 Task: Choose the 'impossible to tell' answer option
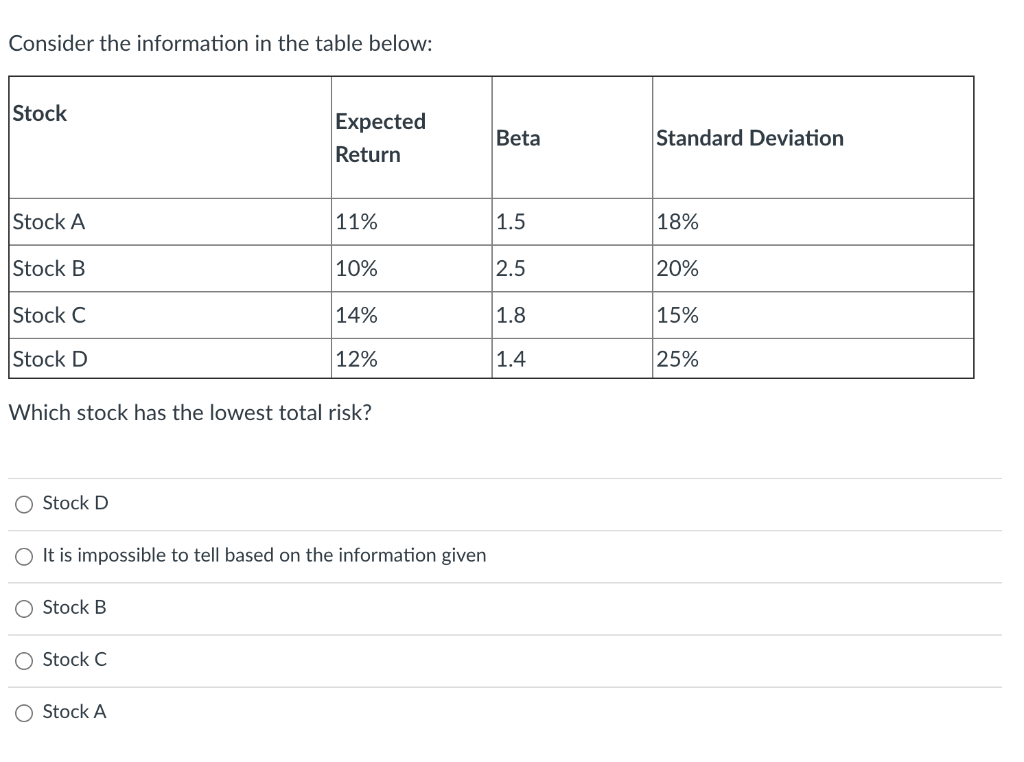pos(23,556)
